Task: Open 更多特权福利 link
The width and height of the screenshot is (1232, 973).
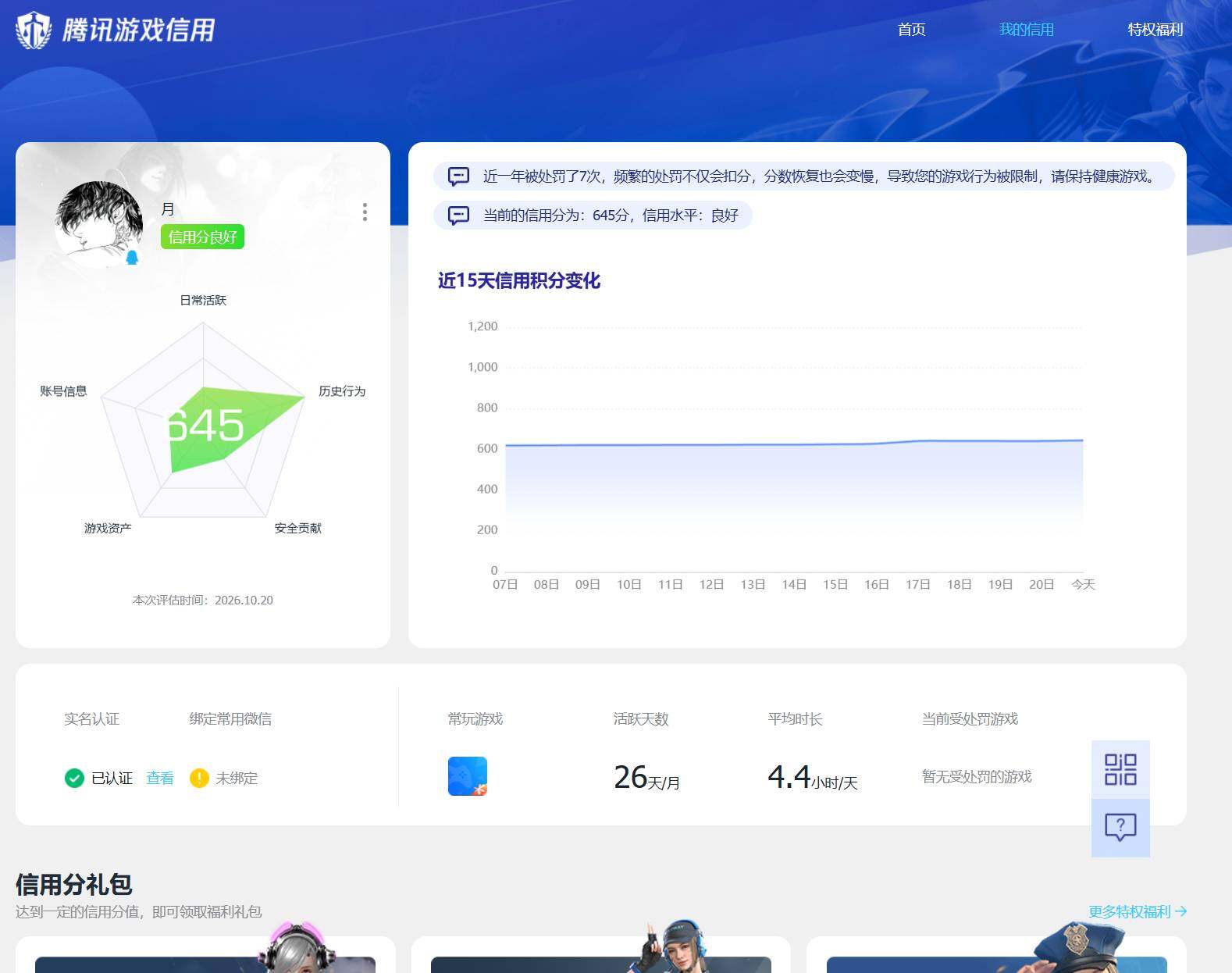Action: pos(1137,911)
